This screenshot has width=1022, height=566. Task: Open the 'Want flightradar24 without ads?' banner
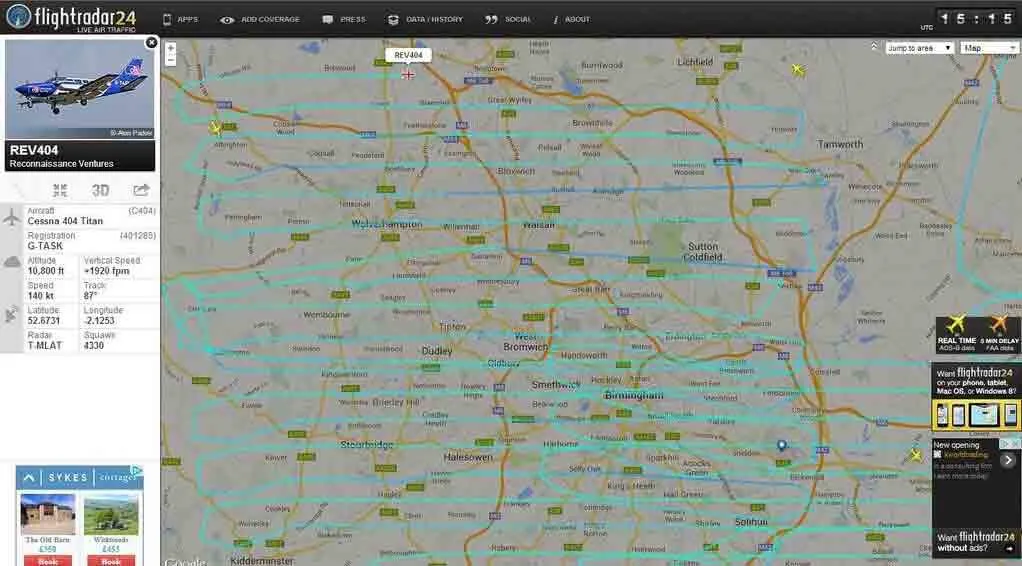(x=976, y=542)
